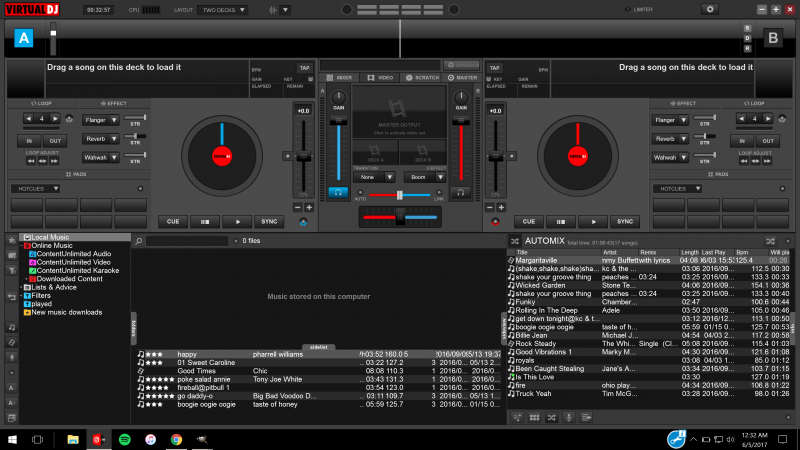Click the favorites star sidebar icon
800x450 pixels.
pyautogui.click(x=12, y=240)
